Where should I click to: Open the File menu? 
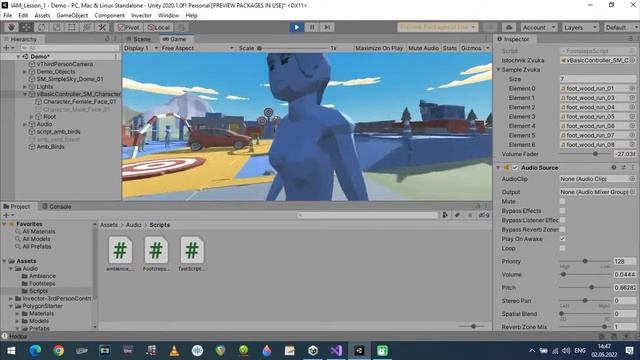tap(8, 16)
